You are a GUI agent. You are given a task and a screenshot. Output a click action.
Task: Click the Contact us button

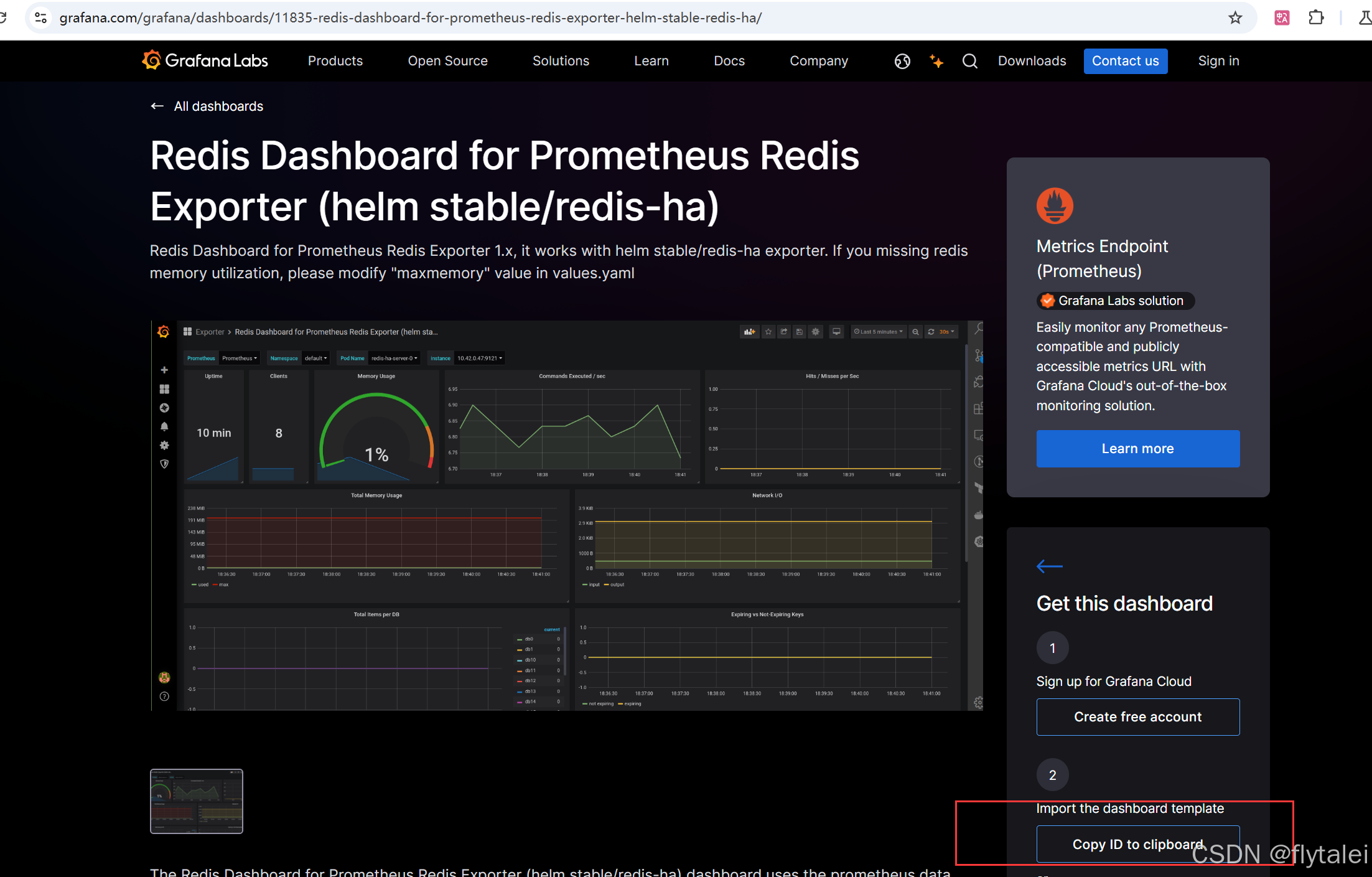[x=1125, y=61]
